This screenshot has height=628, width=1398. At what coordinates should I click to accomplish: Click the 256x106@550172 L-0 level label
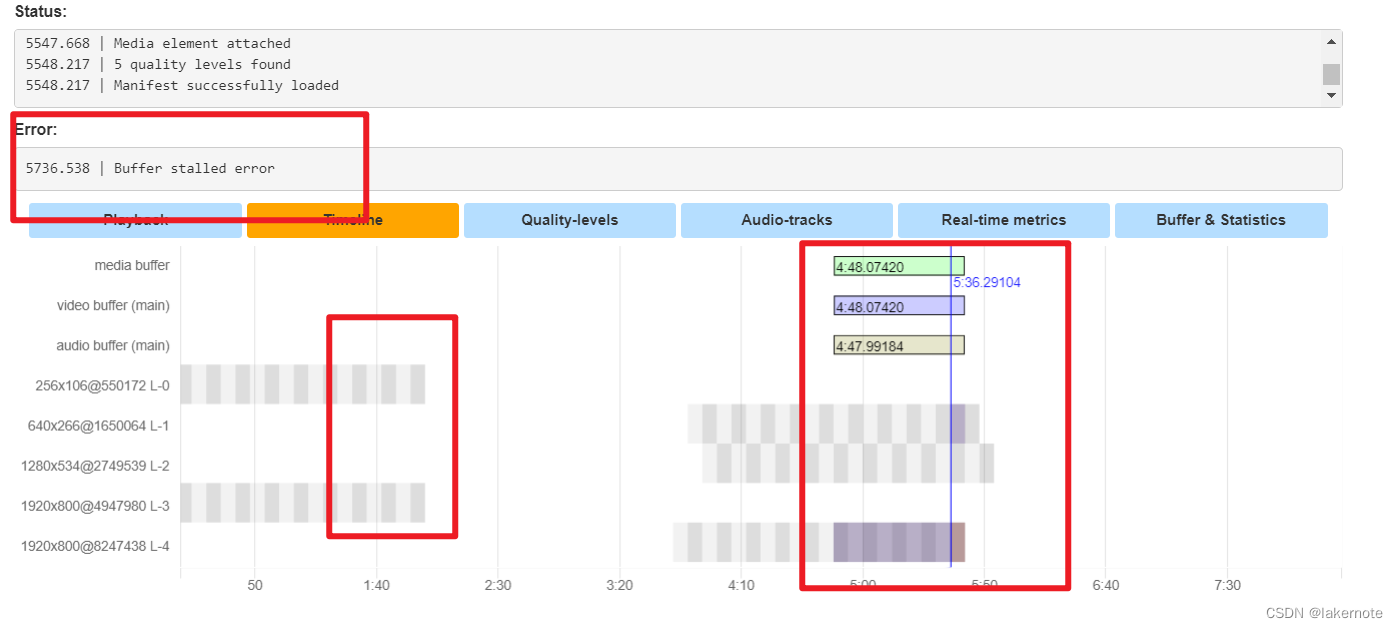(x=103, y=386)
